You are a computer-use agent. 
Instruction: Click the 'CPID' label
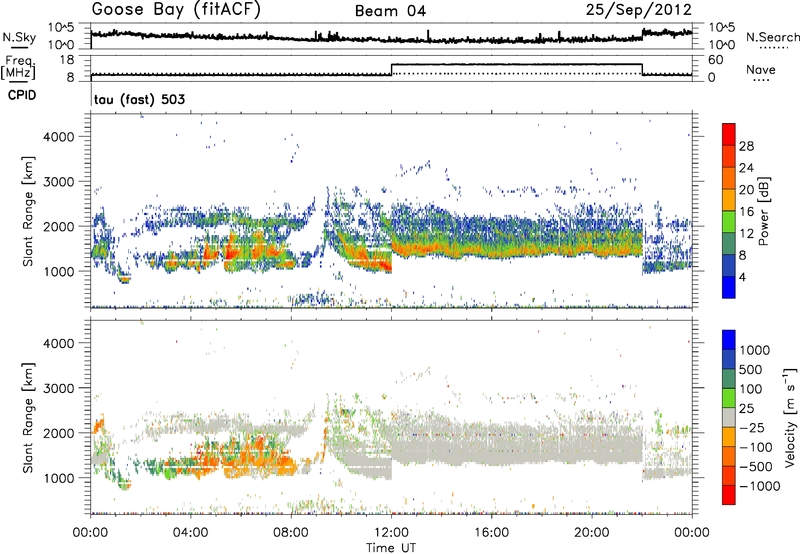22,95
